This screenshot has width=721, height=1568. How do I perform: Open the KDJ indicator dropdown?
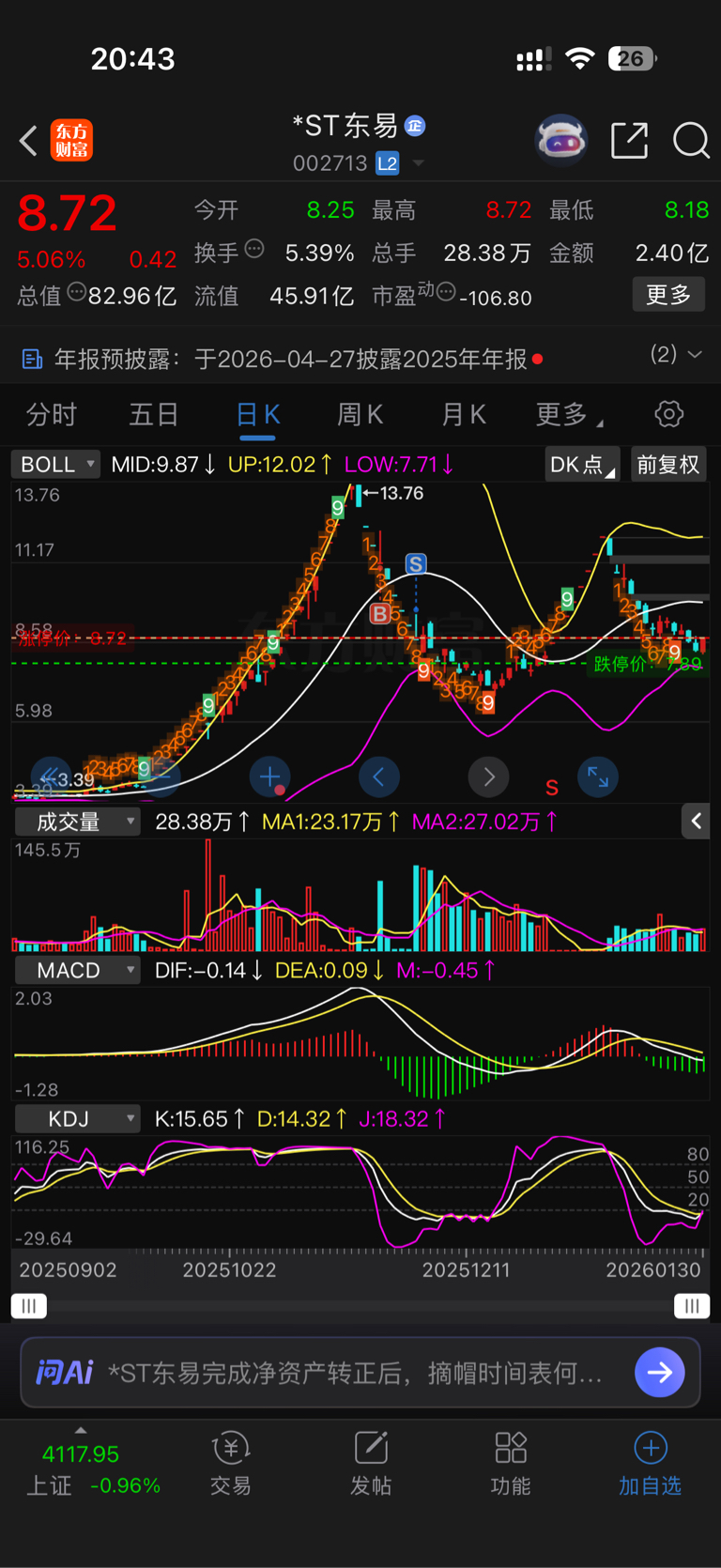coord(77,1118)
